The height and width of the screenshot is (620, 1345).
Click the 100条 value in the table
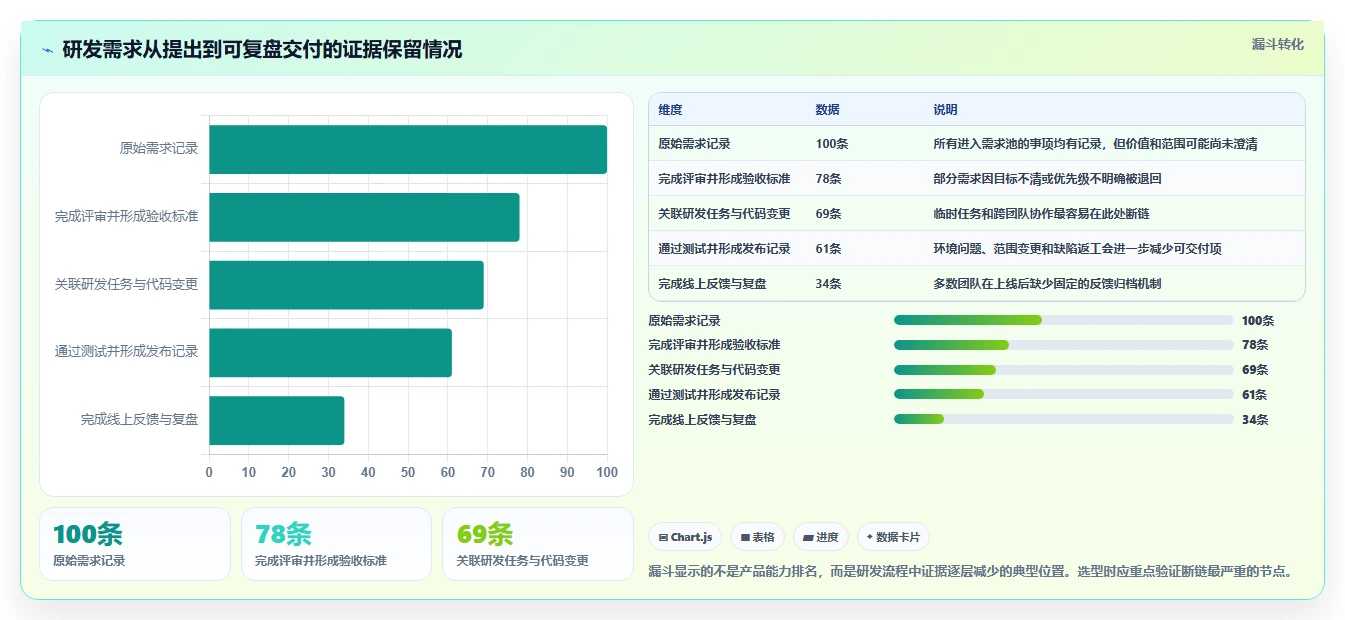[832, 144]
